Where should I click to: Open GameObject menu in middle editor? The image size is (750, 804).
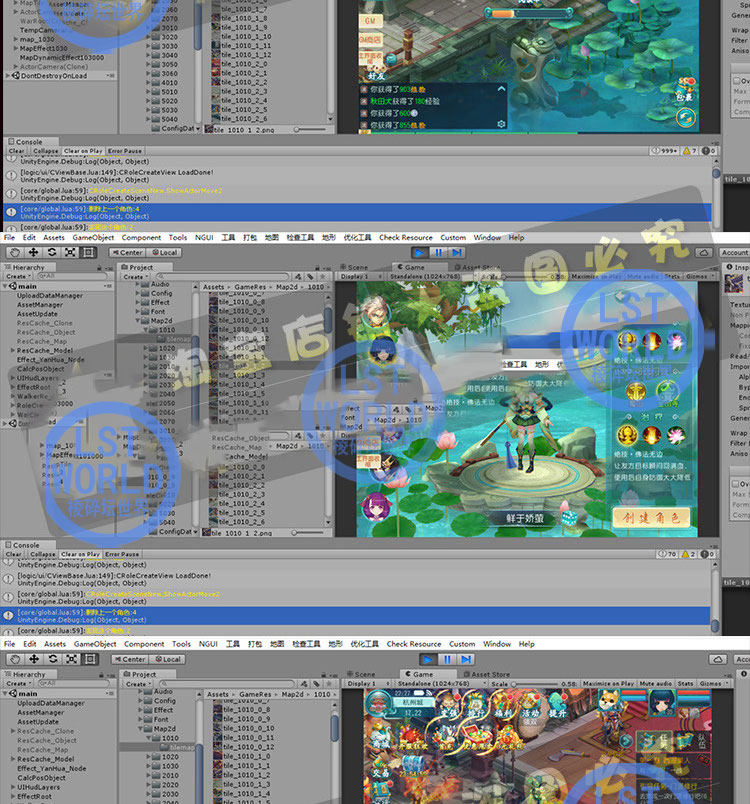tap(93, 237)
